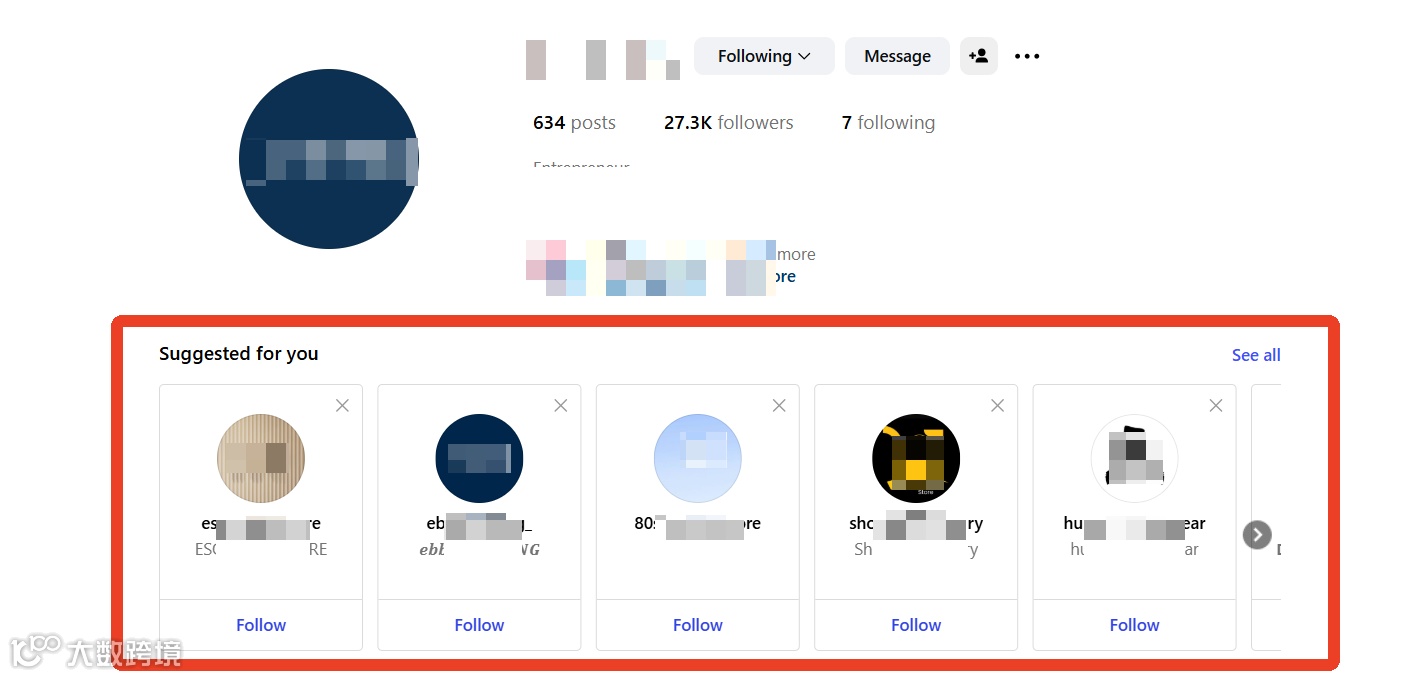Viewport: 1408px width, 677px height.
Task: View the 27.3K followers list
Action: [728, 123]
